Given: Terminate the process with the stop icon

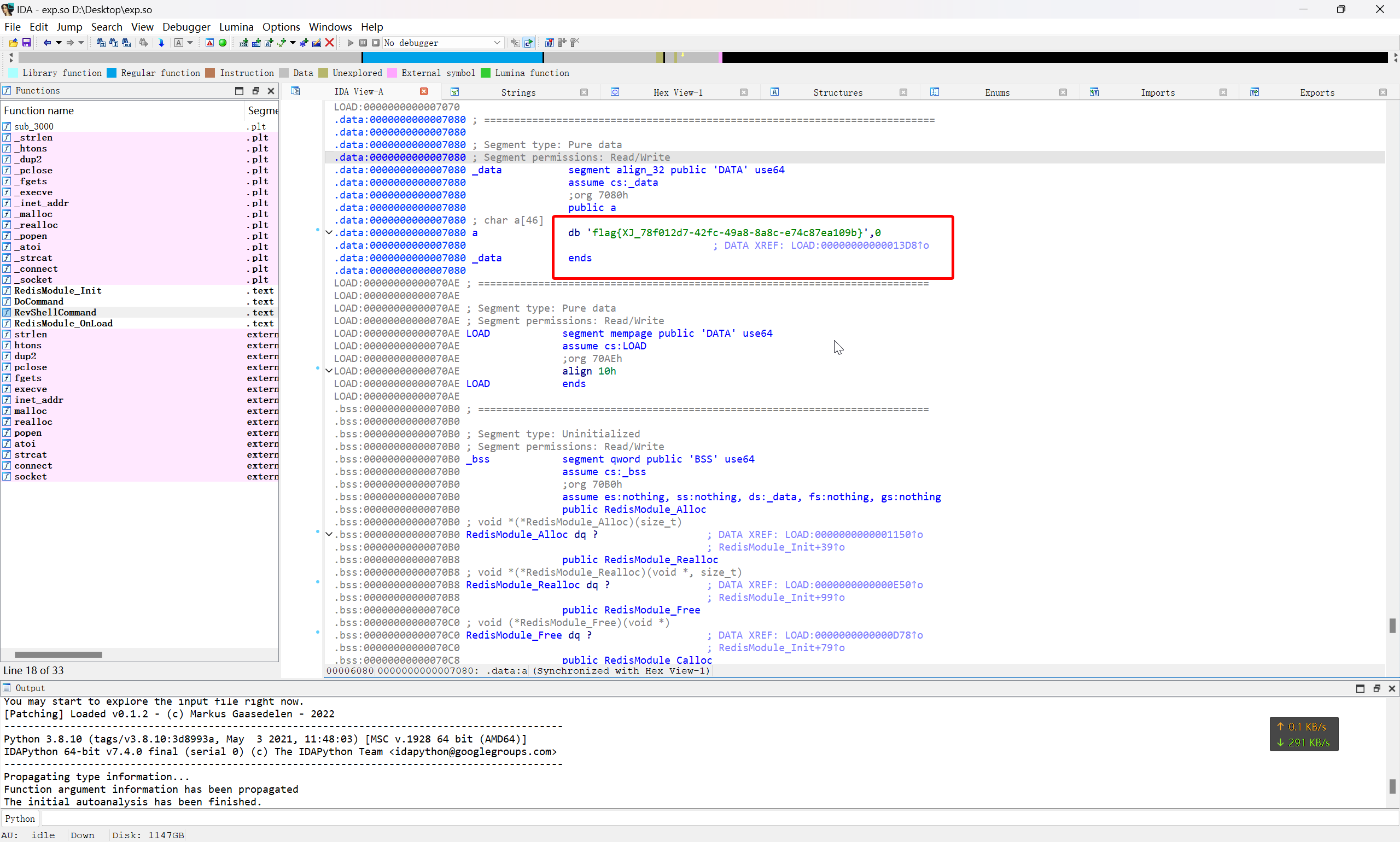Looking at the screenshot, I should (x=375, y=43).
